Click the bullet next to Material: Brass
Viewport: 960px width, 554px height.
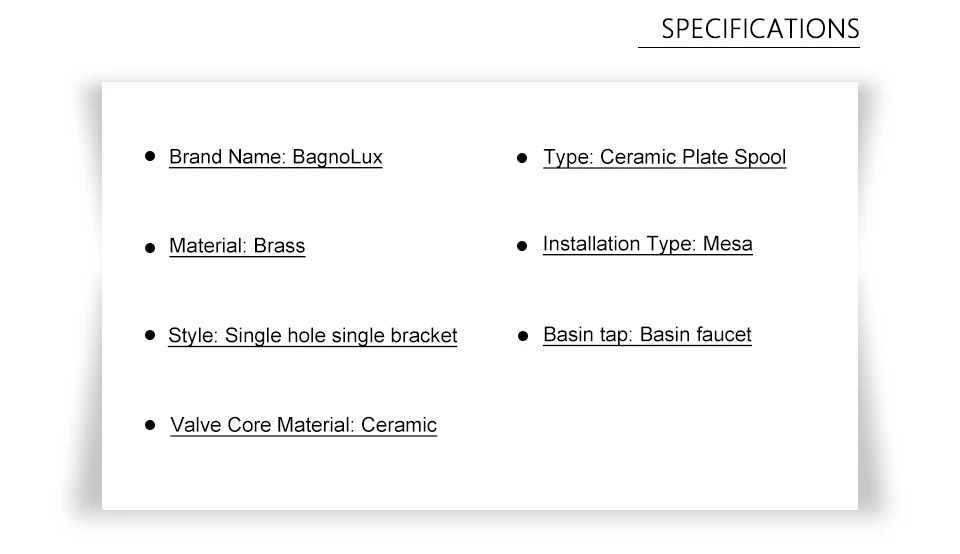(150, 248)
